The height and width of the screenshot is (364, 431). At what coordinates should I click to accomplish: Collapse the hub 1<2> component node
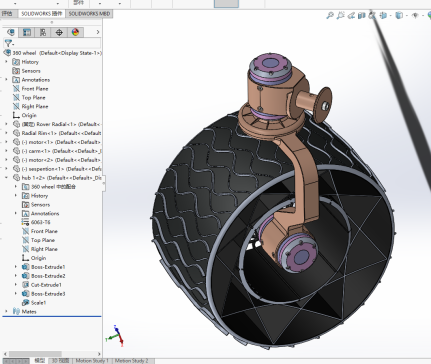coord(6,178)
